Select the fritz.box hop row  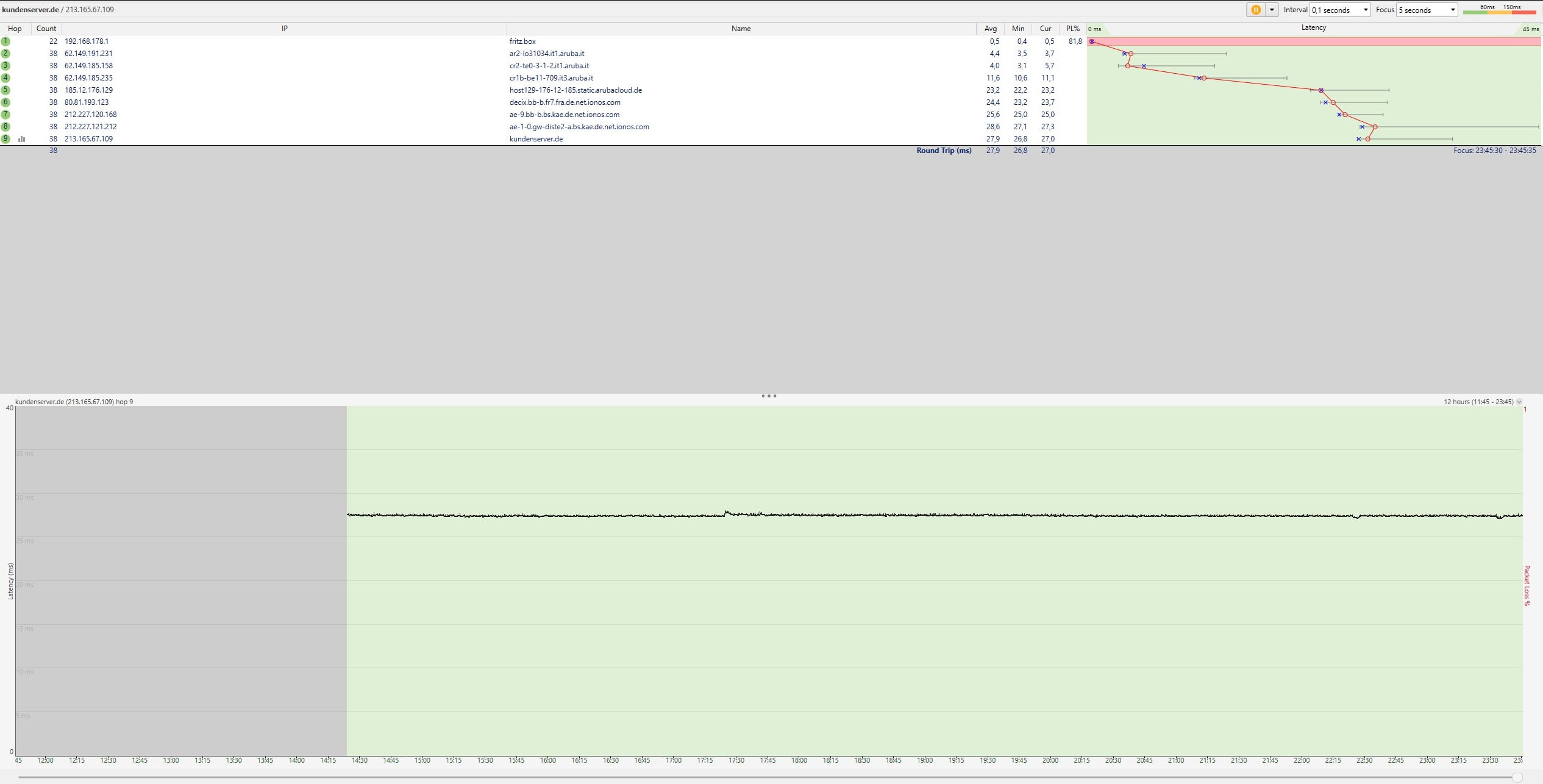pyautogui.click(x=522, y=41)
